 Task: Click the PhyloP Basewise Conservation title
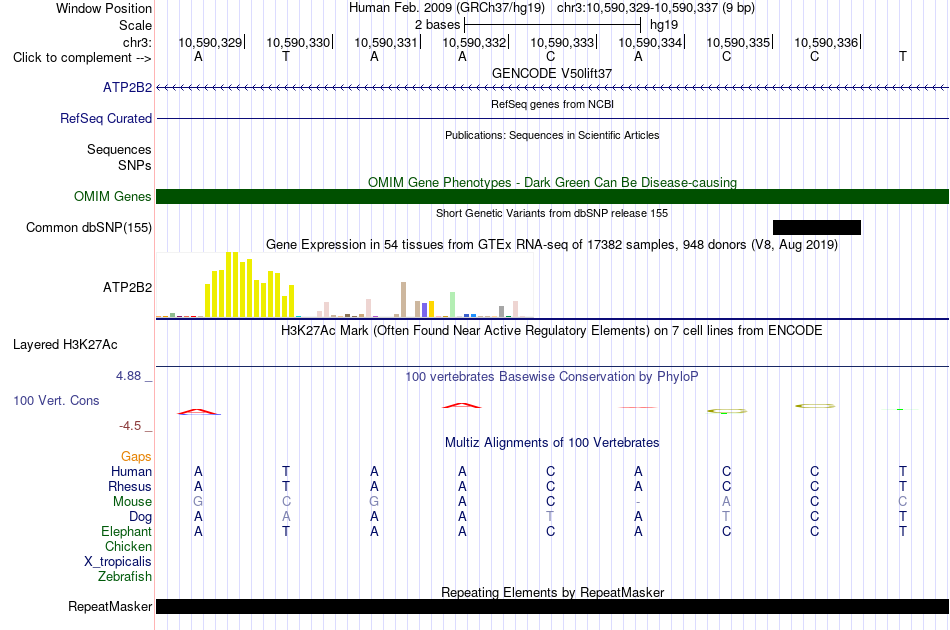pyautogui.click(x=552, y=377)
